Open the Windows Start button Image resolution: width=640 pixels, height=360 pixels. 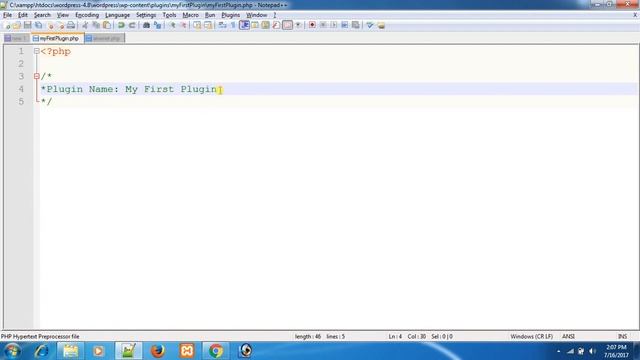click(12, 351)
